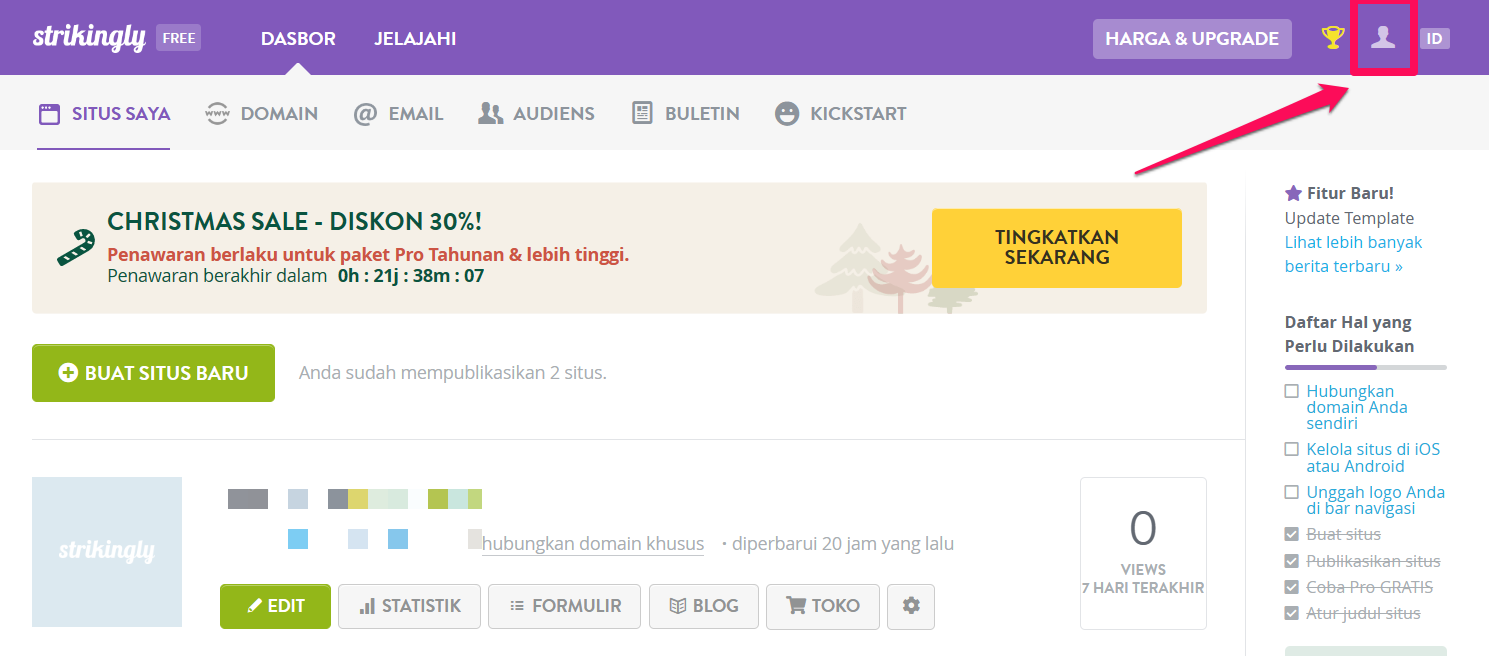Toggle the Atur judul situs checkbox
This screenshot has width=1489, height=656.
(x=1292, y=613)
